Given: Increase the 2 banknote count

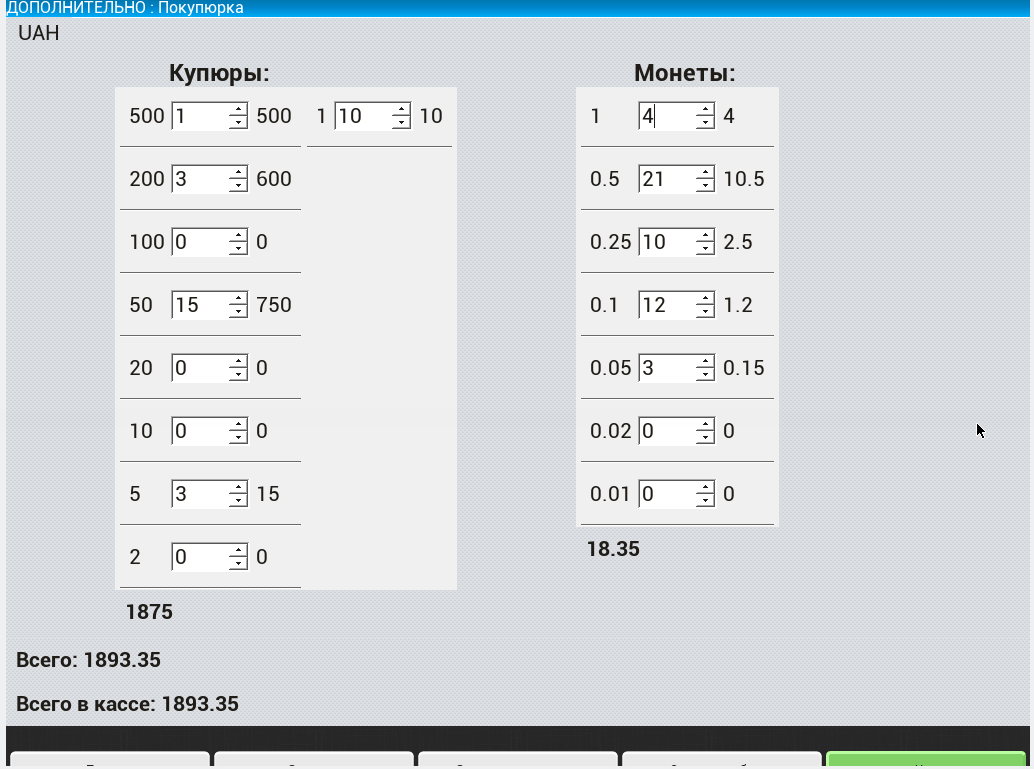Looking at the screenshot, I should click(x=238, y=550).
